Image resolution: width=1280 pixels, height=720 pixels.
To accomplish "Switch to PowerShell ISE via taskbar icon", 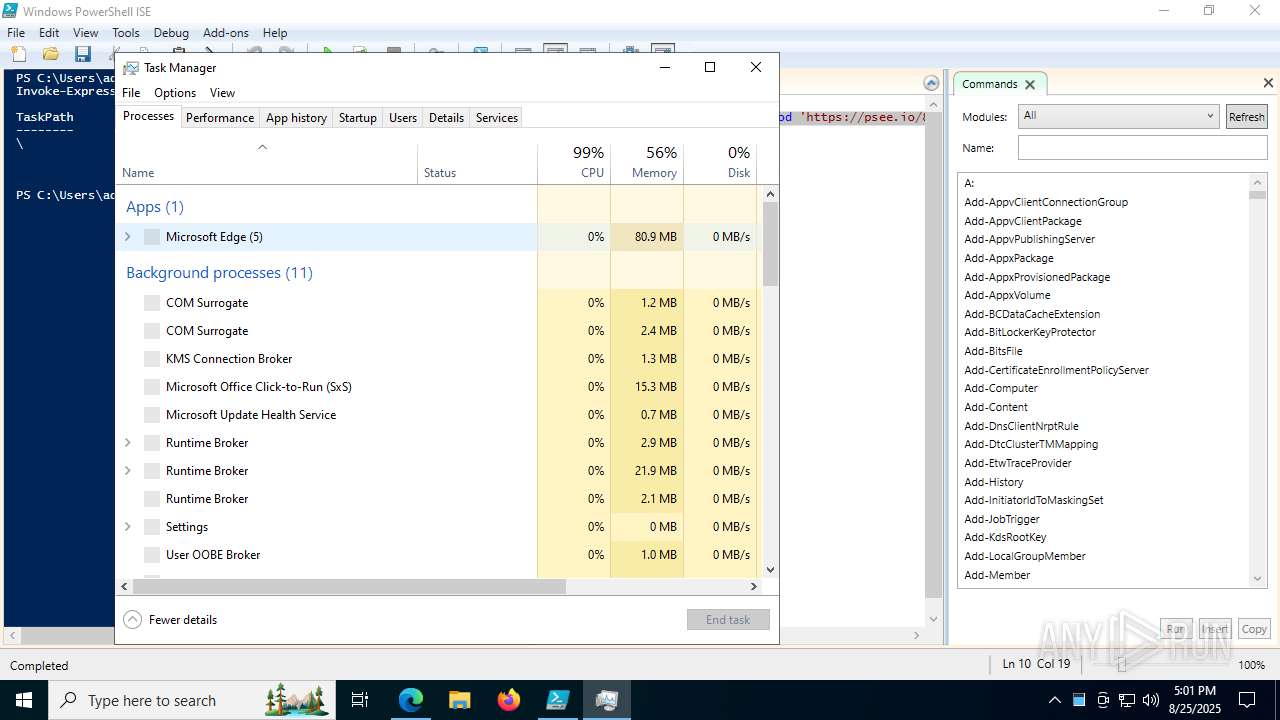I will pyautogui.click(x=557, y=700).
